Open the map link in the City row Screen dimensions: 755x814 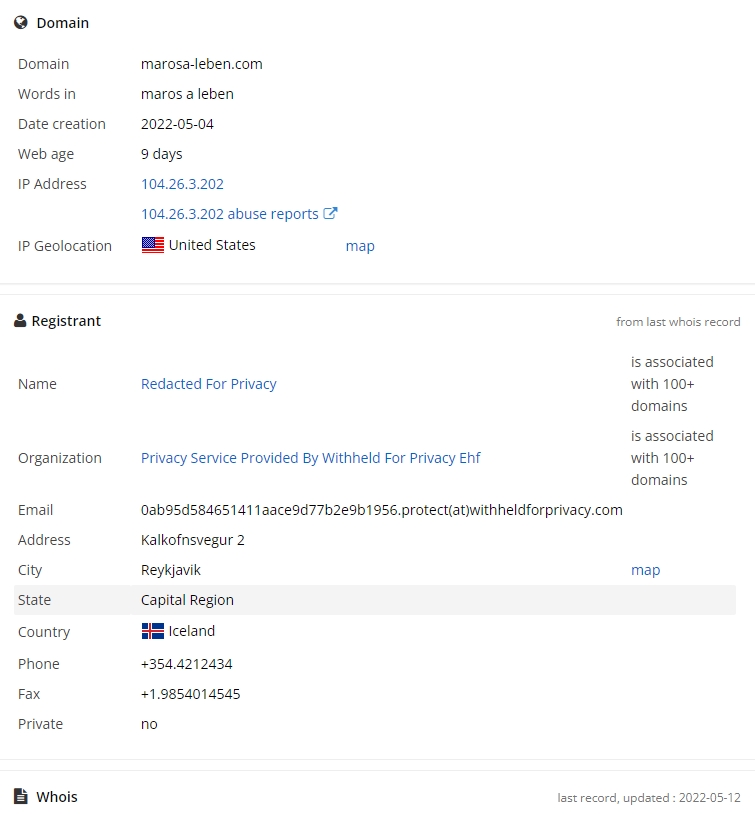click(645, 569)
